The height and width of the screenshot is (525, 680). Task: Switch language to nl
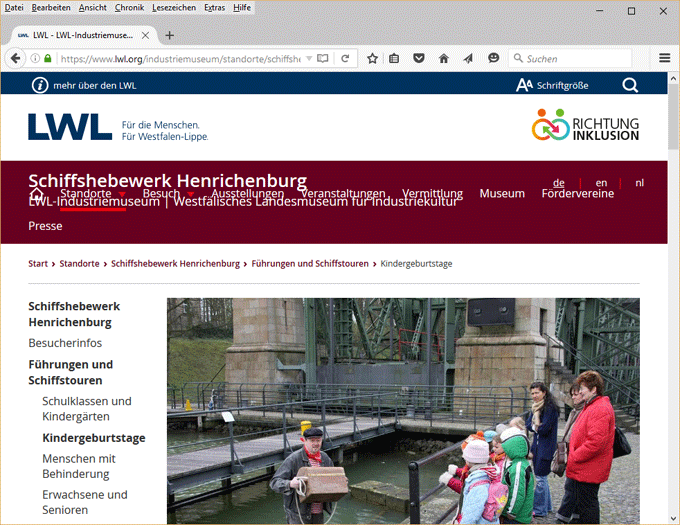pyautogui.click(x=639, y=183)
